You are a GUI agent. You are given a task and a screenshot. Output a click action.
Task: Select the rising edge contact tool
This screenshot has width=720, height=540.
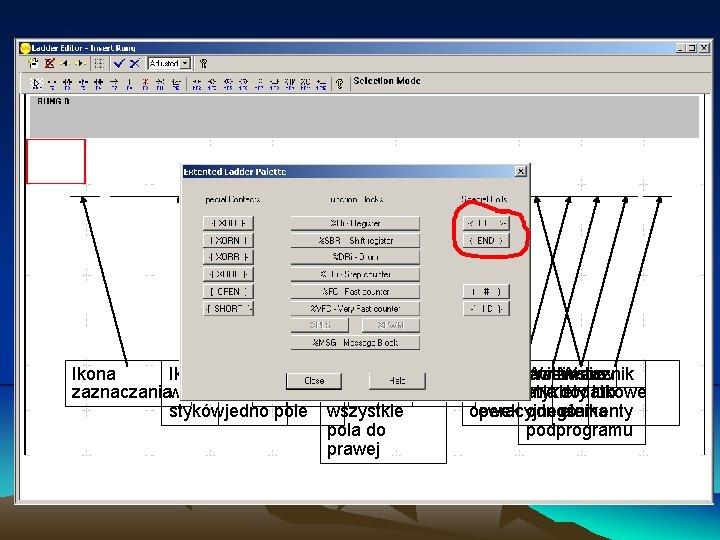83,84
